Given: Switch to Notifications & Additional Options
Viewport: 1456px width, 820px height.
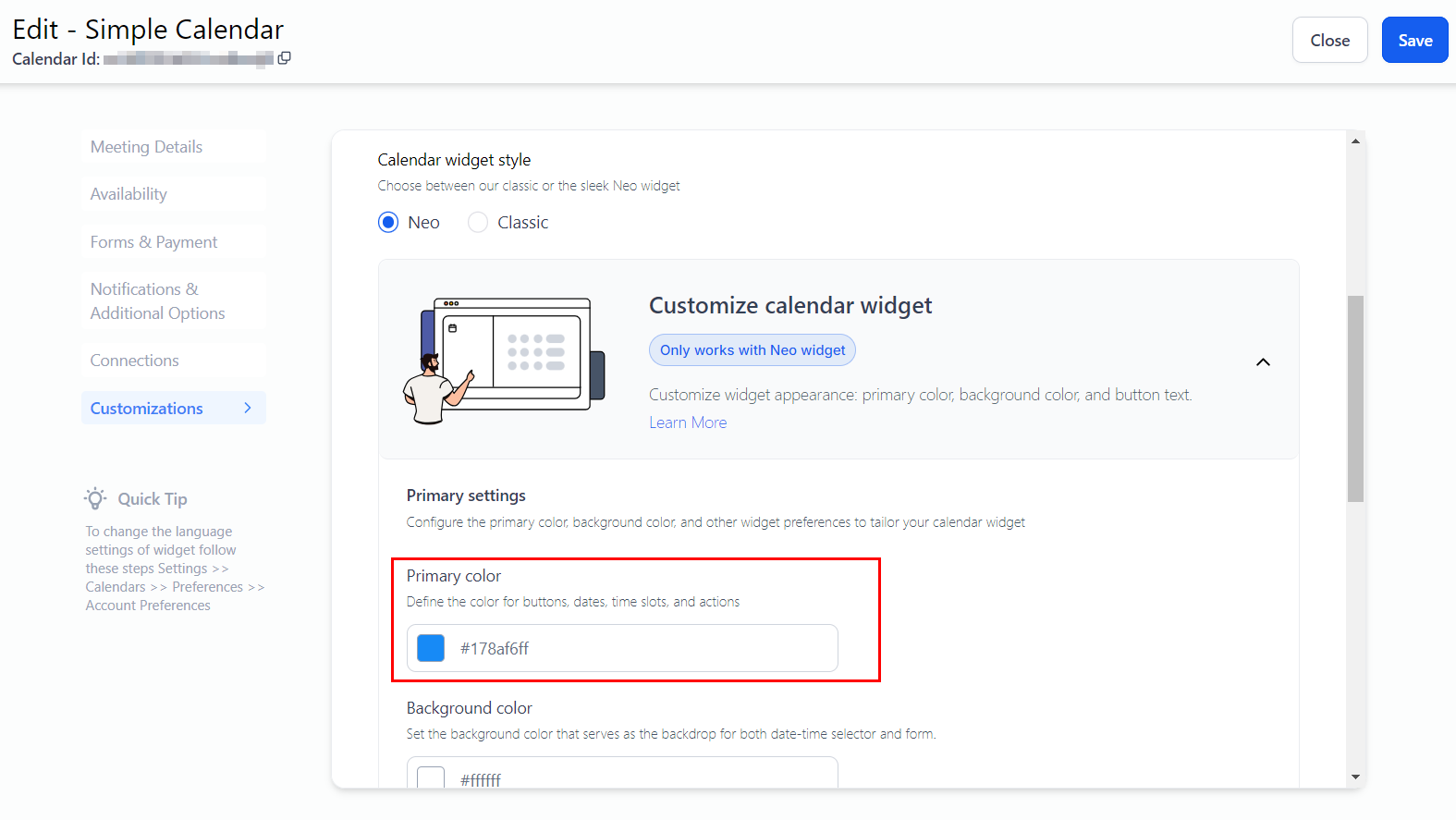Looking at the screenshot, I should coord(157,301).
